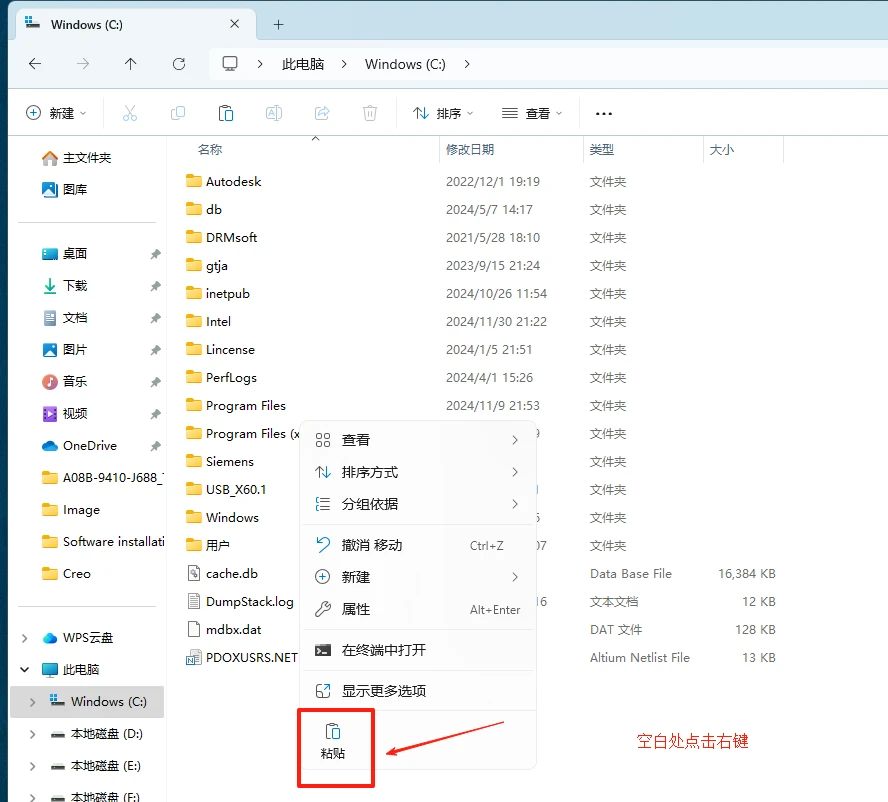Click the Refresh icon in the address bar

point(178,63)
